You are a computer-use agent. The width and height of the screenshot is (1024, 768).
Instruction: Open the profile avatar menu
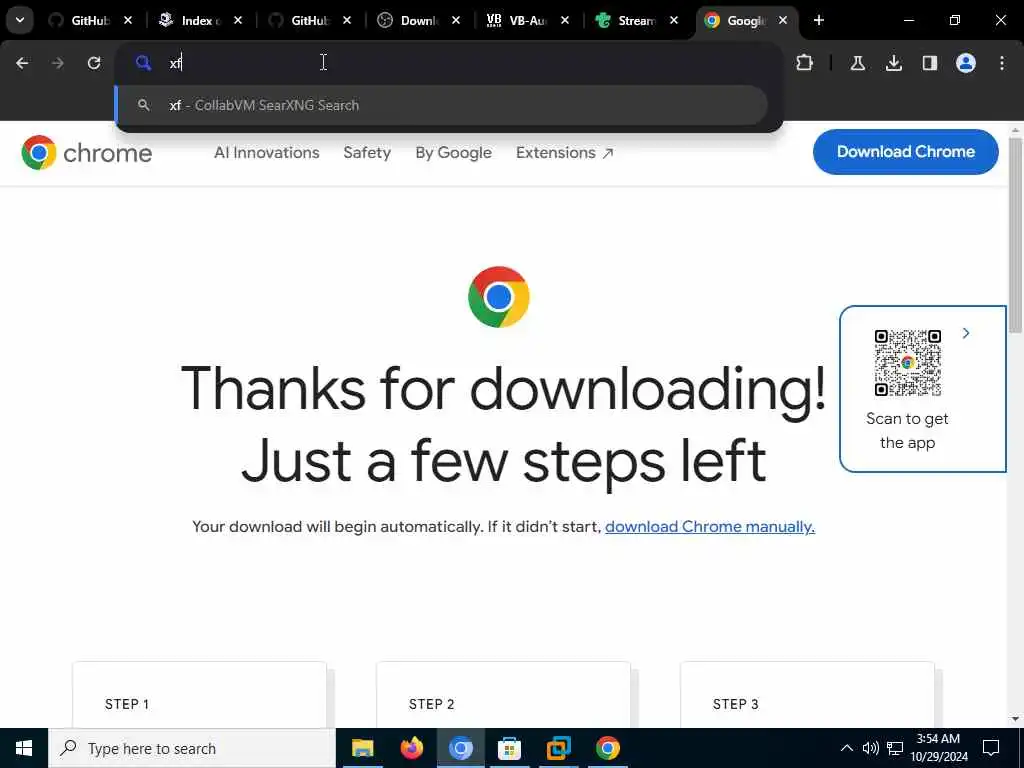pos(966,63)
